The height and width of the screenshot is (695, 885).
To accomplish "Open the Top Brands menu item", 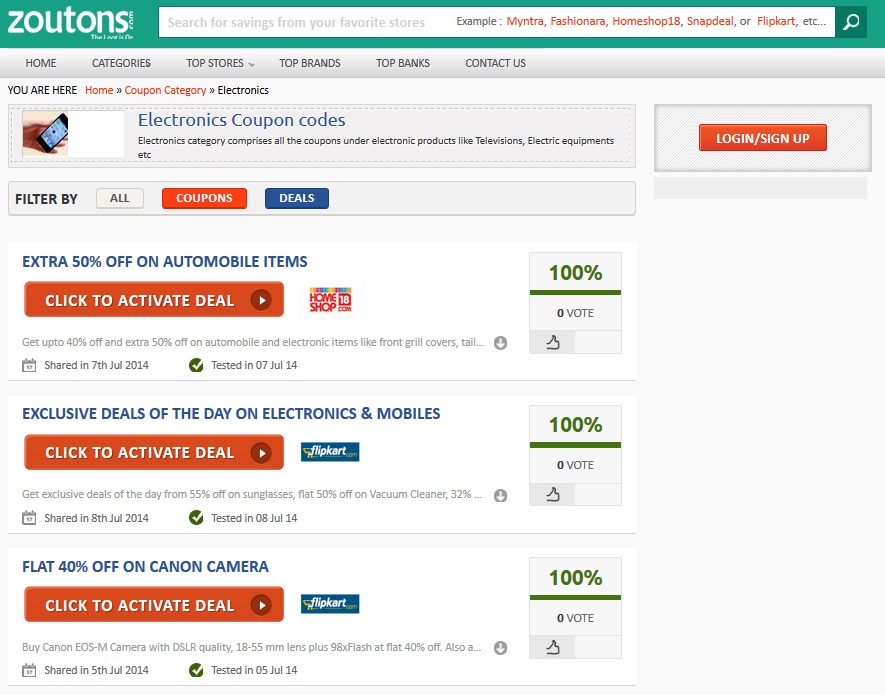I will coord(310,63).
